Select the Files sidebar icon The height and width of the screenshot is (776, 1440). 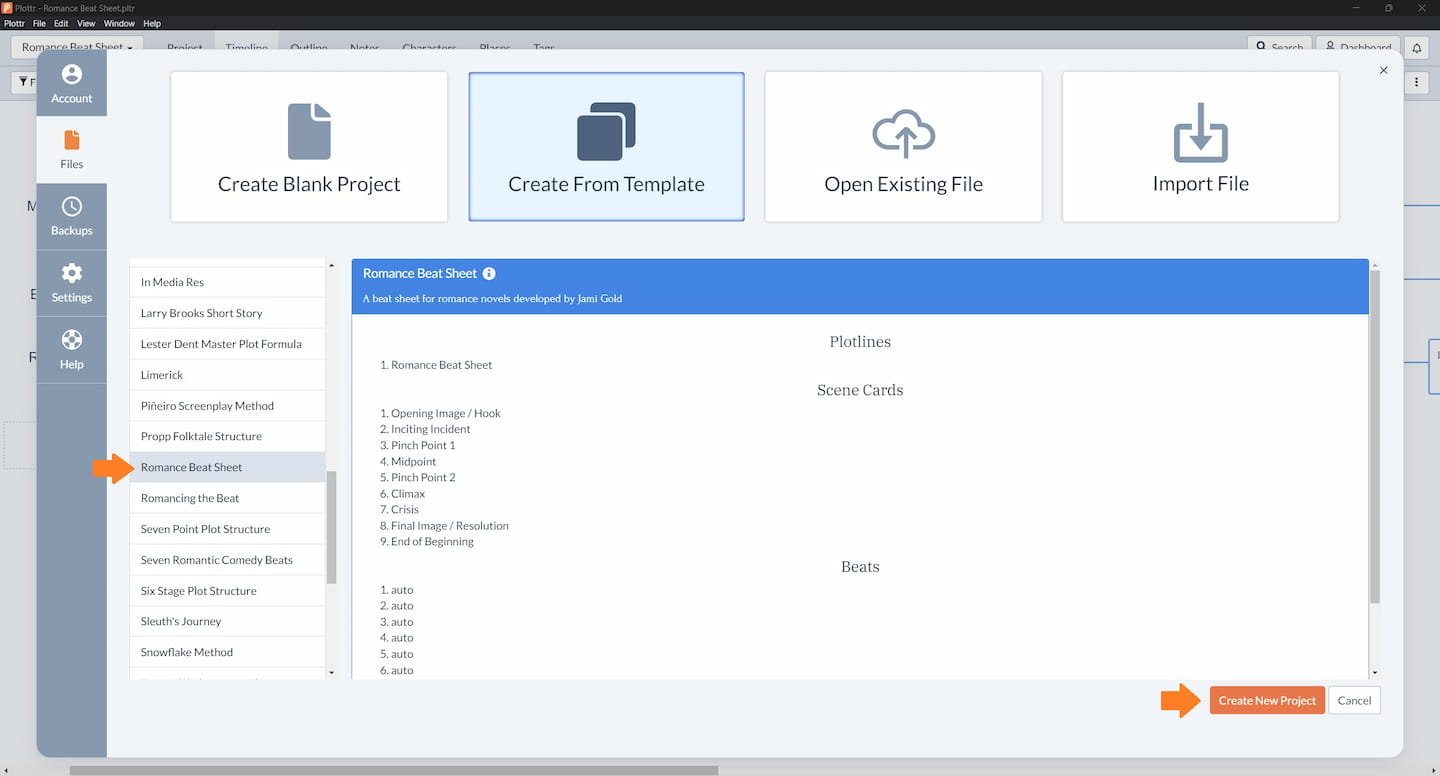pyautogui.click(x=71, y=150)
